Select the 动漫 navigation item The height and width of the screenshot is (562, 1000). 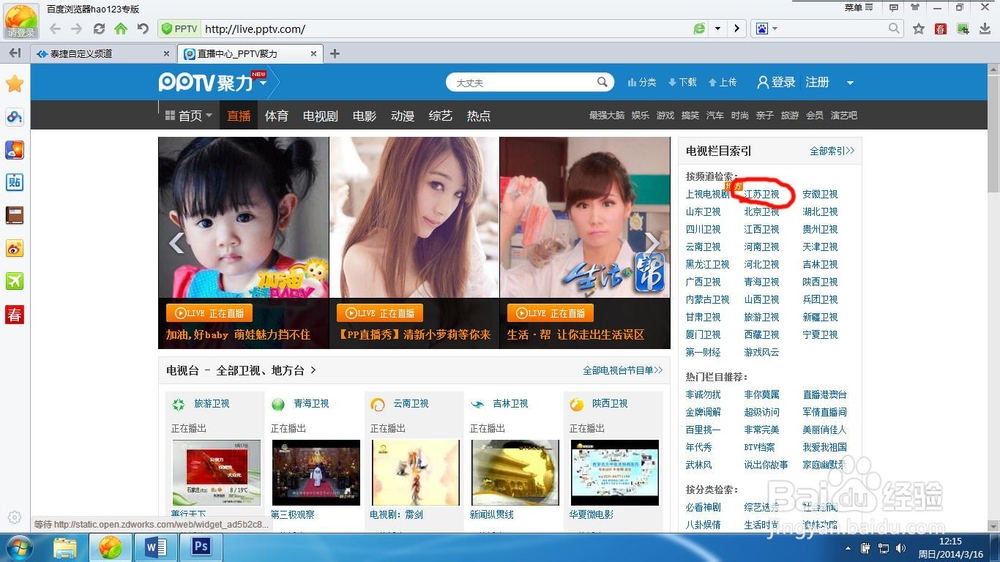tap(402, 115)
